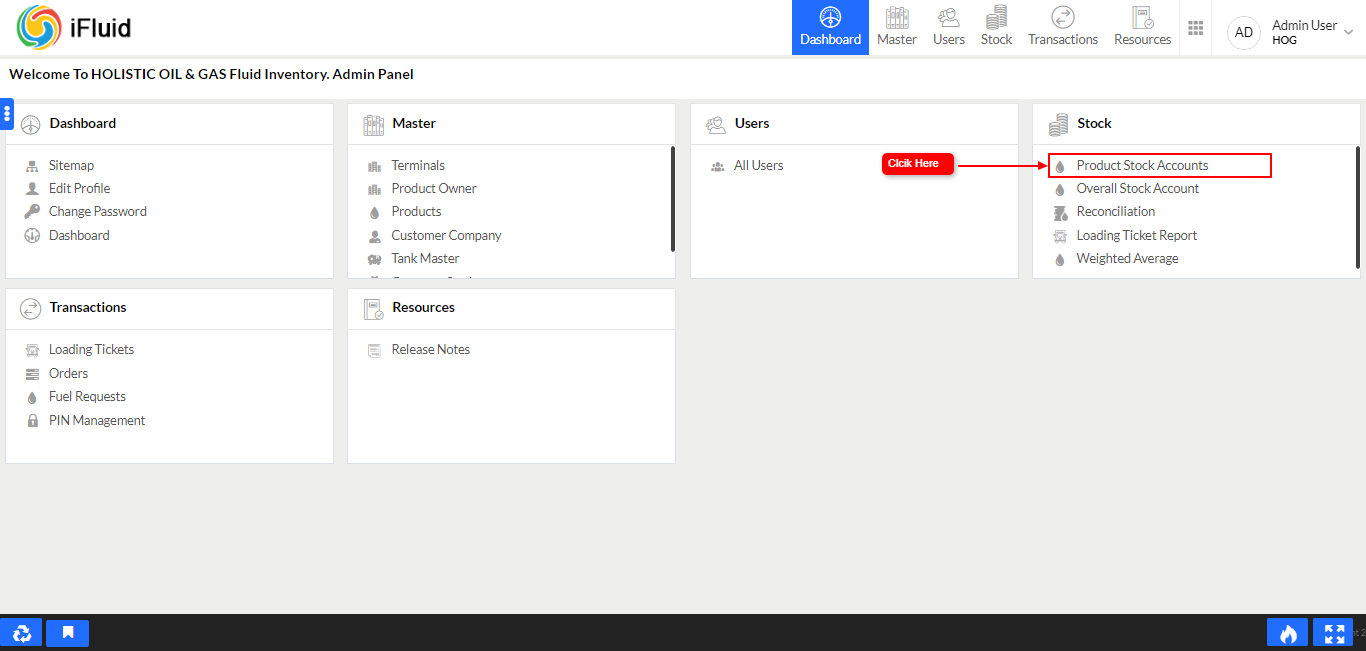The image size is (1366, 651).
Task: Click the bookmark button in bottom bar
Action: click(x=68, y=633)
